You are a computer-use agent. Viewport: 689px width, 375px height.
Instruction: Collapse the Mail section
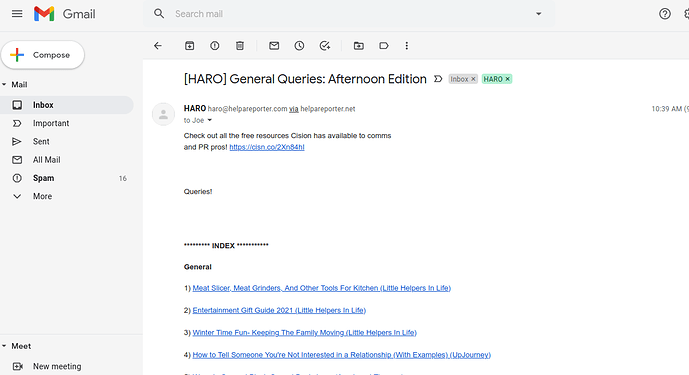4,84
